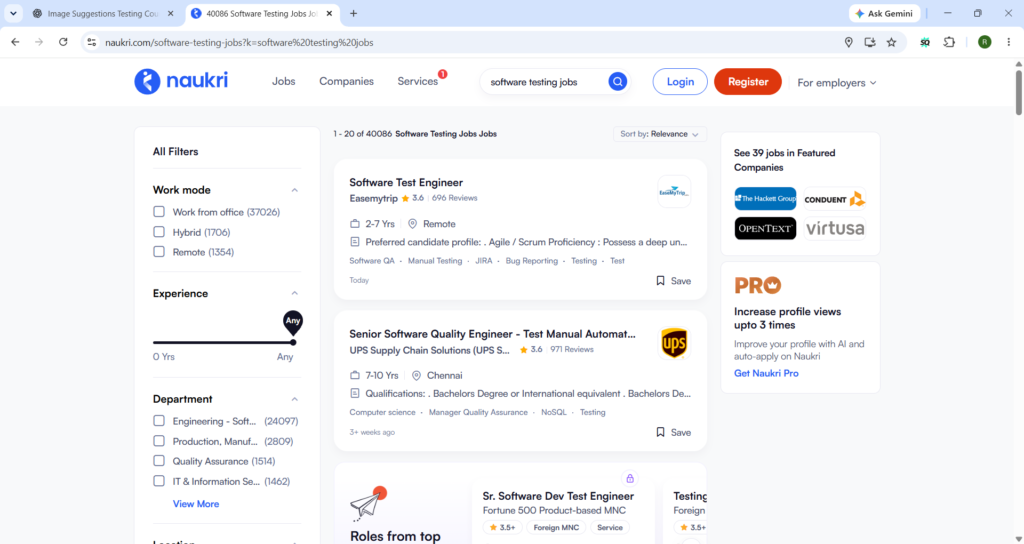The image size is (1024, 544).
Task: Click the OpenText company logo
Action: pos(765,229)
